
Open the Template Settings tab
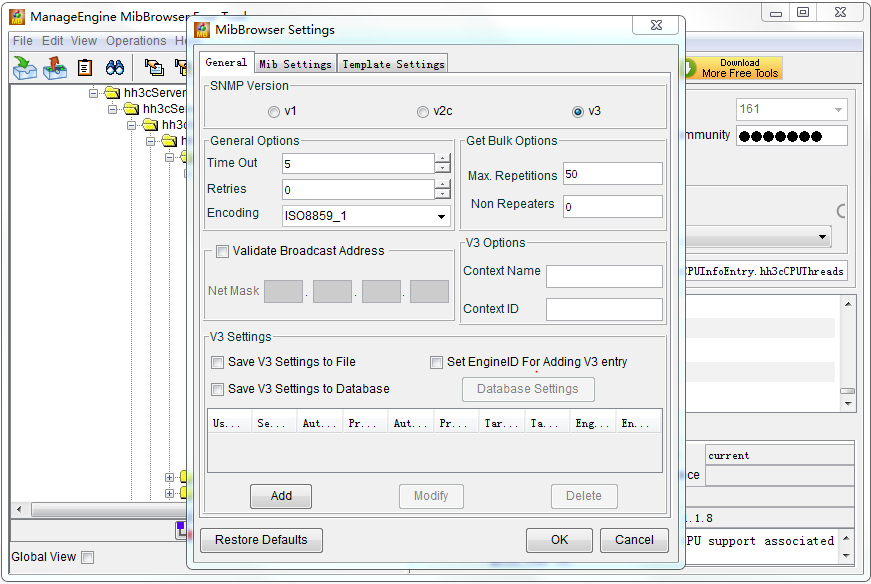(393, 64)
